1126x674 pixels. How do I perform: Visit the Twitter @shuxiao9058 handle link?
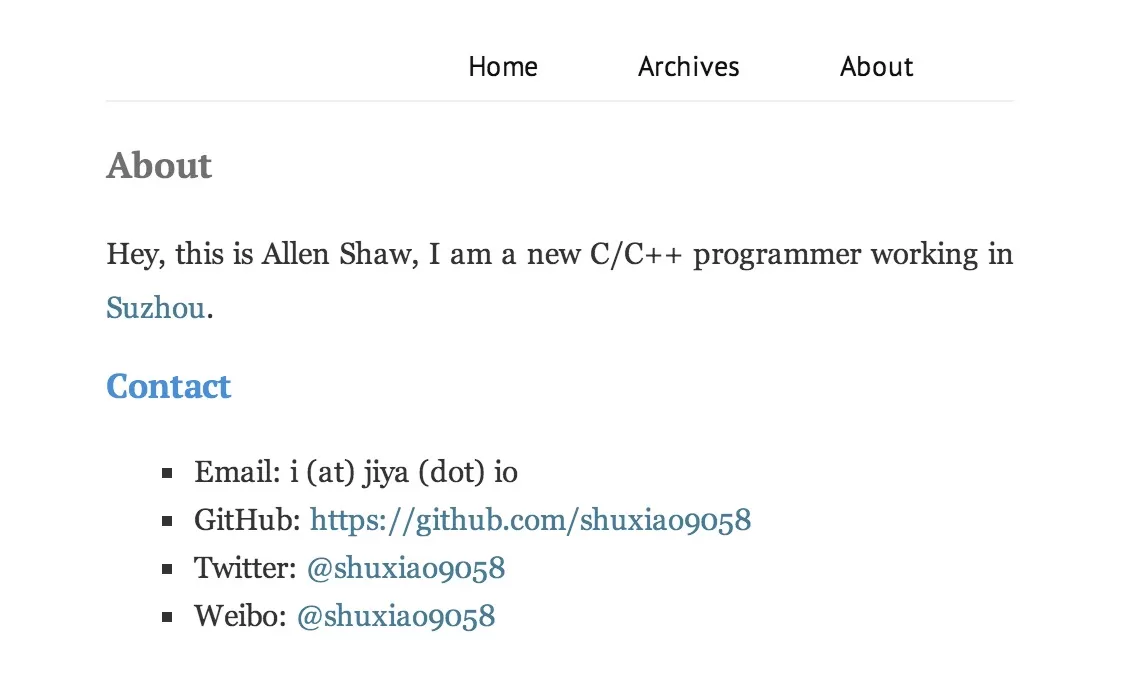[405, 568]
